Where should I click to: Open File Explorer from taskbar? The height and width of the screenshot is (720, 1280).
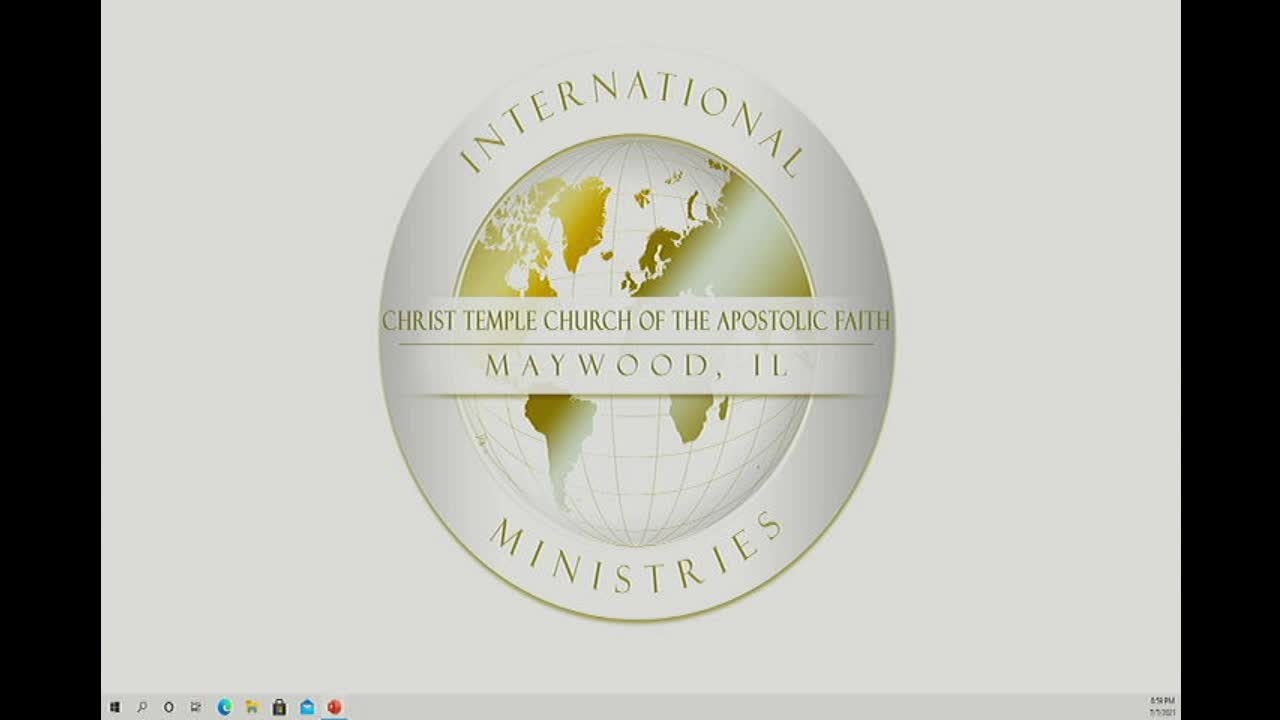(x=252, y=707)
